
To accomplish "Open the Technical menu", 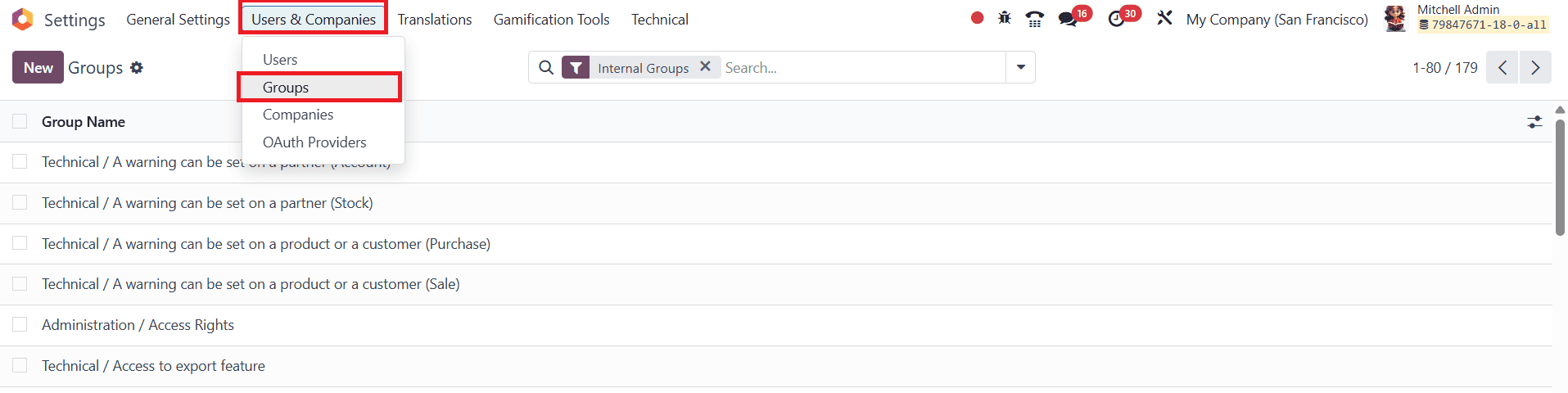I will click(659, 19).
